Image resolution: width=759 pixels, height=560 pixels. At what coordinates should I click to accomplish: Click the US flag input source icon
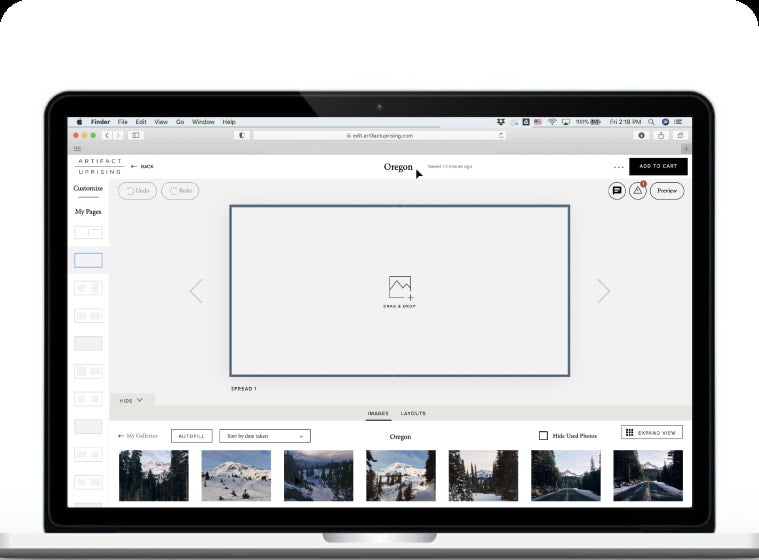tap(538, 122)
